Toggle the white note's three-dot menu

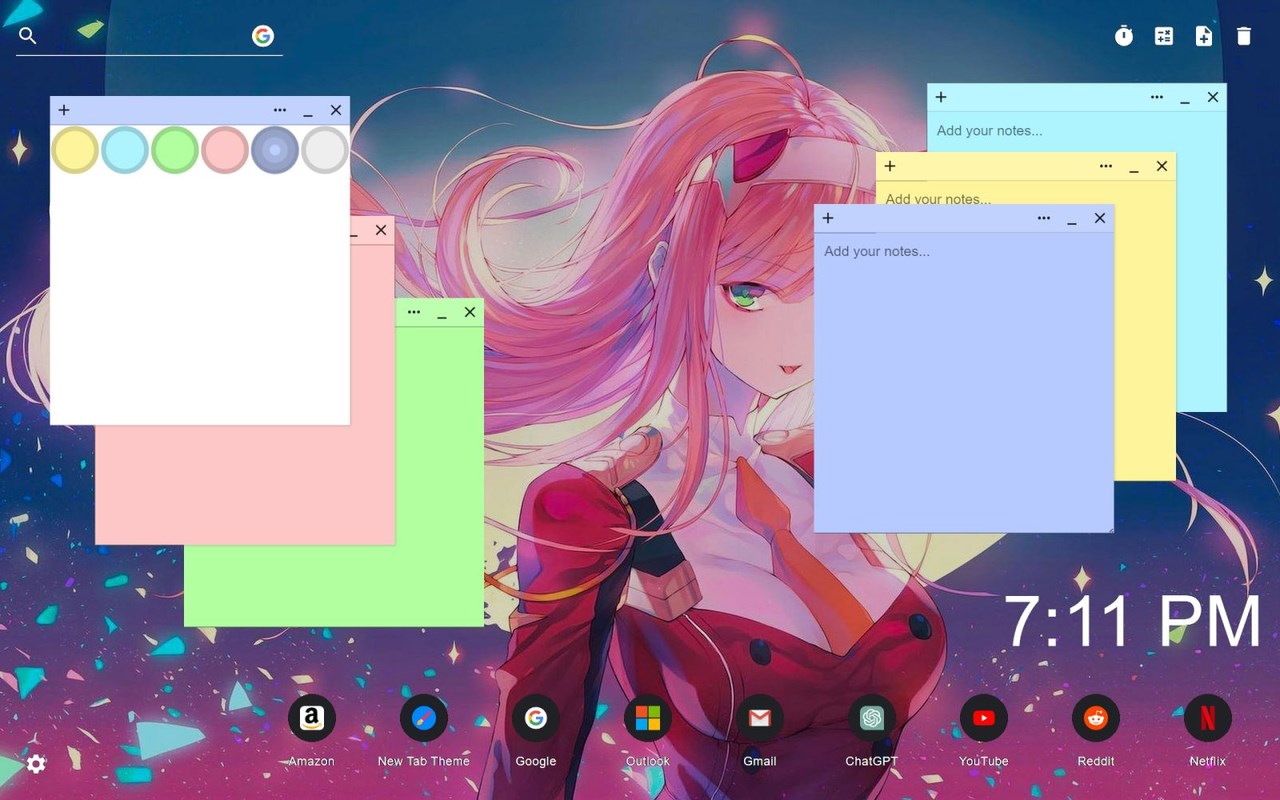tap(280, 110)
